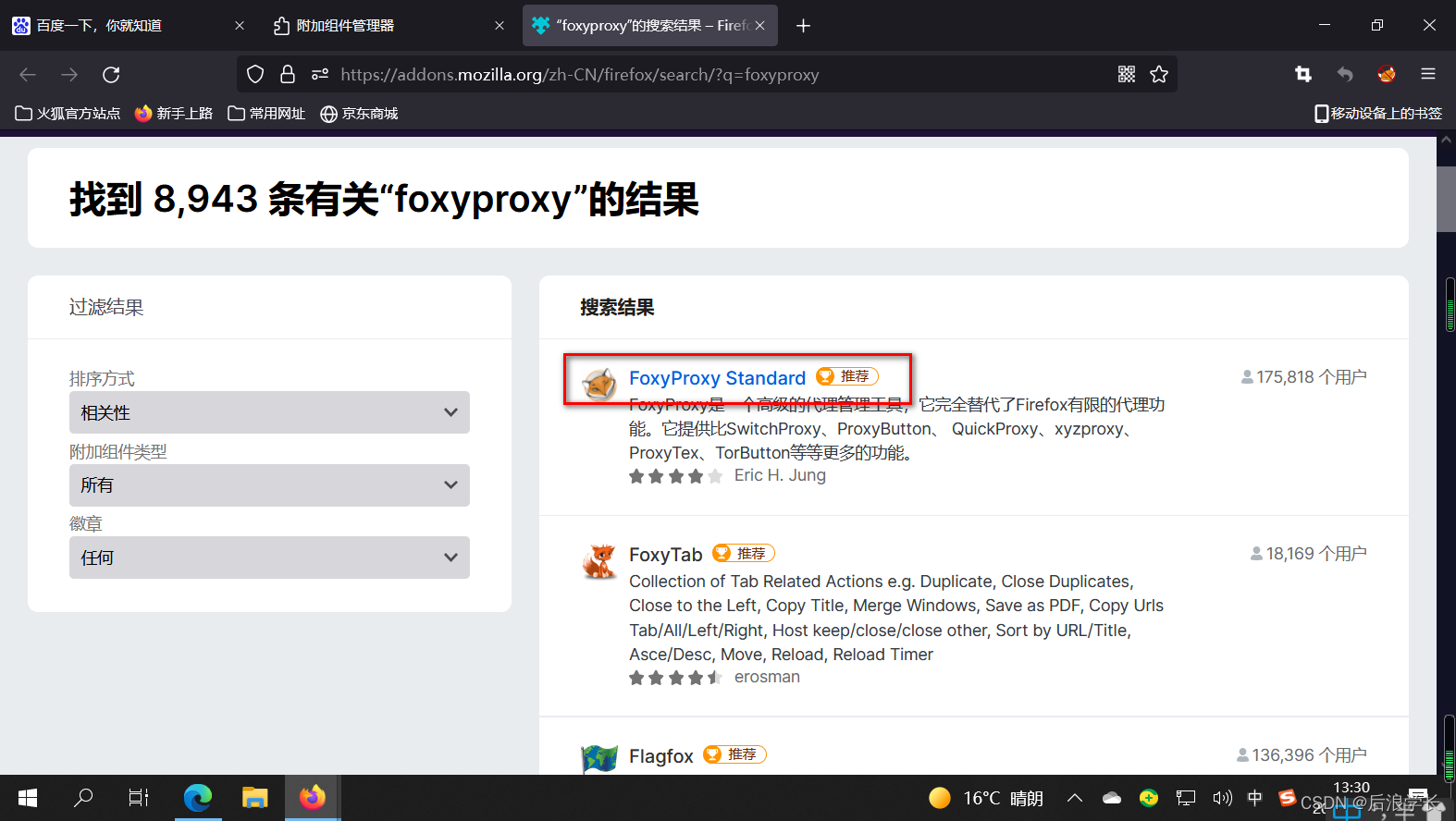Image resolution: width=1456 pixels, height=821 pixels.
Task: Reload the current page
Action: 111,75
